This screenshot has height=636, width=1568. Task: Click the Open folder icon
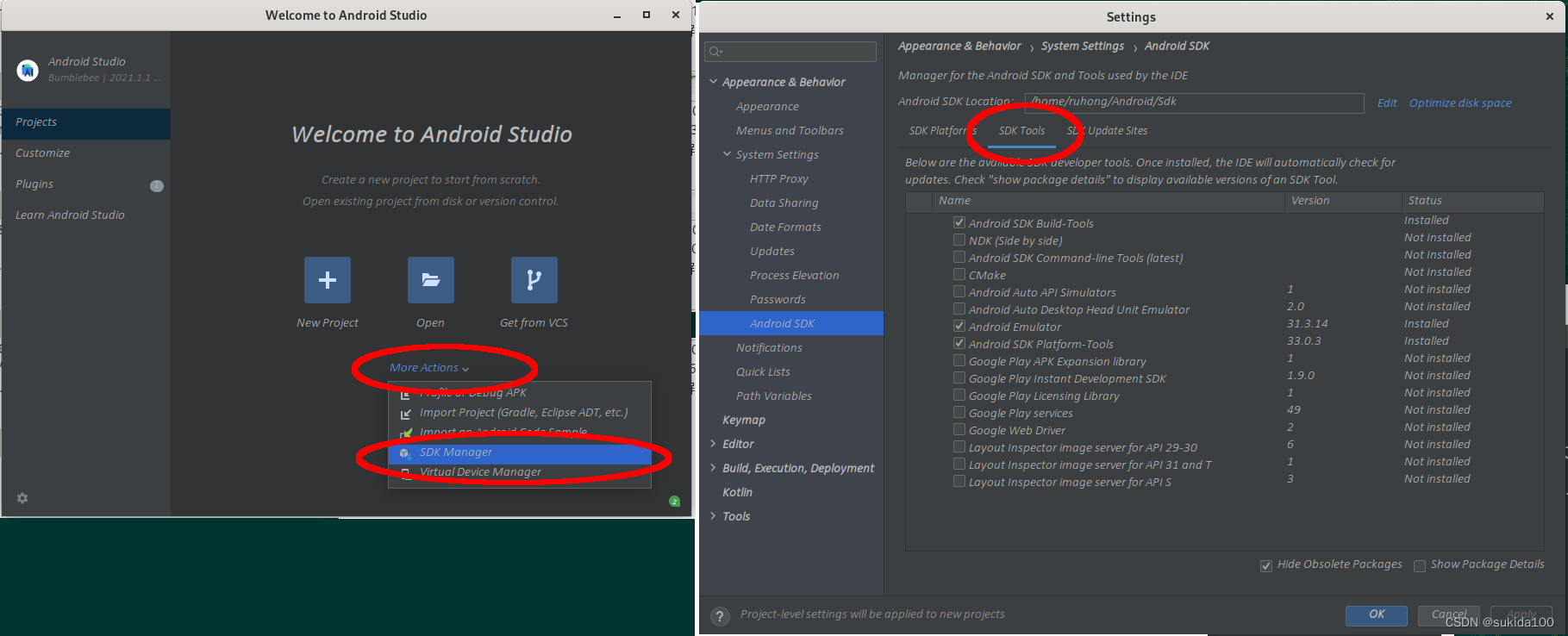(431, 280)
